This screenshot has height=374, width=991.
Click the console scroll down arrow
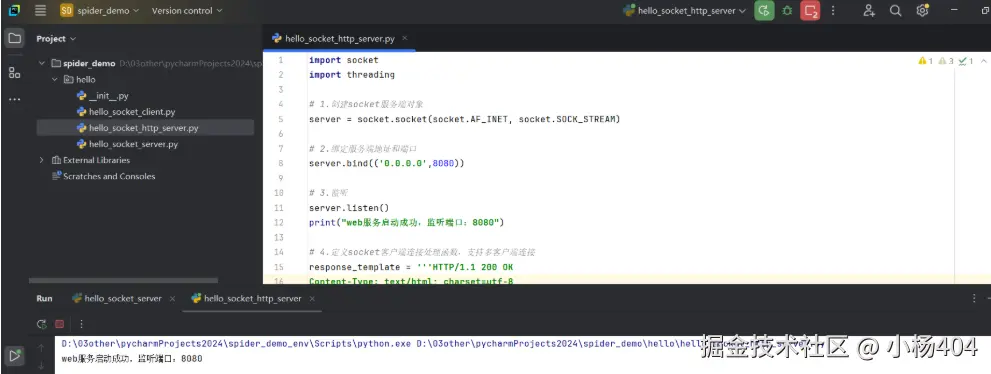click(x=42, y=365)
